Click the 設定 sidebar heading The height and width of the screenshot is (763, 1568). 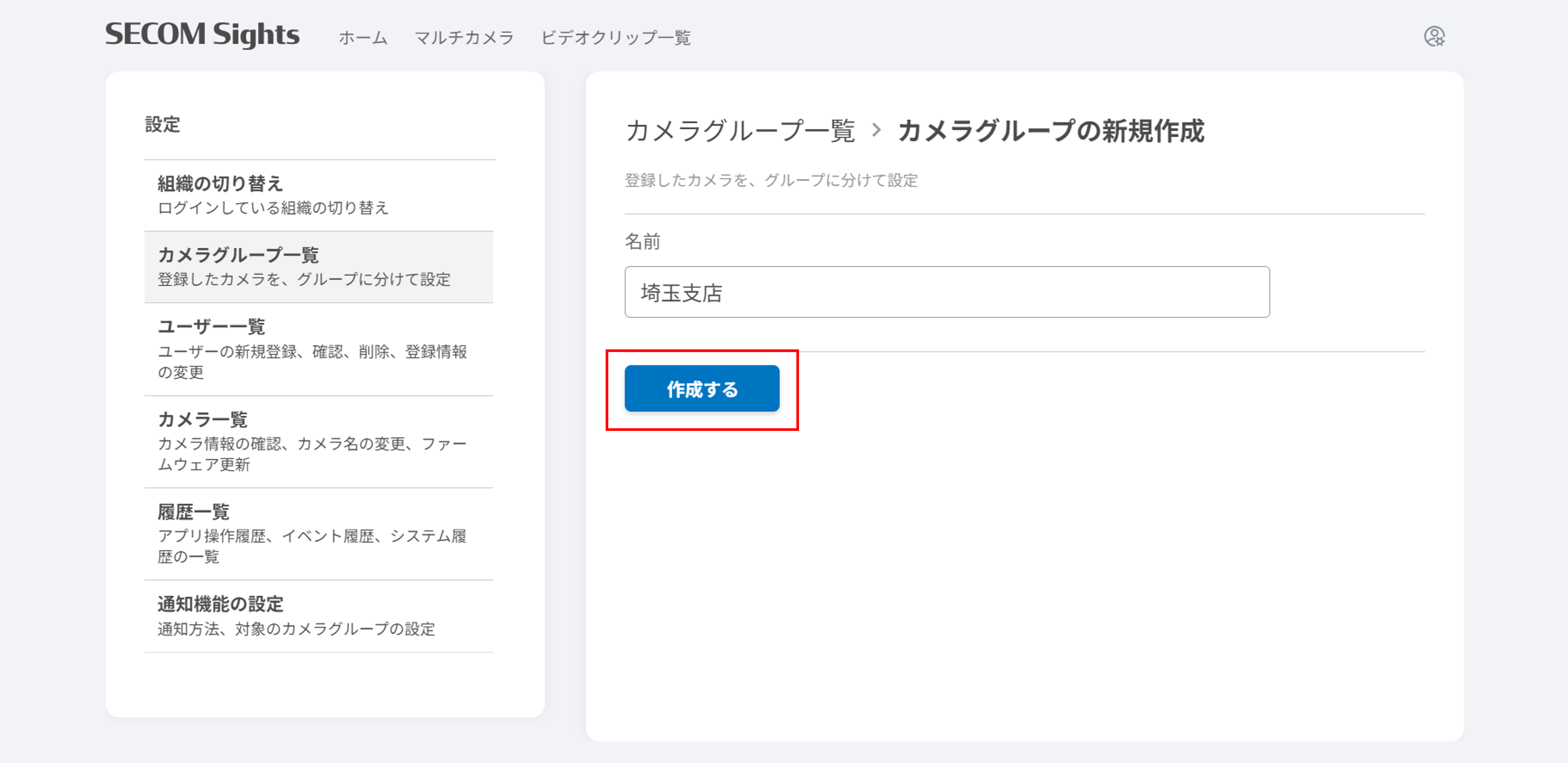[163, 124]
